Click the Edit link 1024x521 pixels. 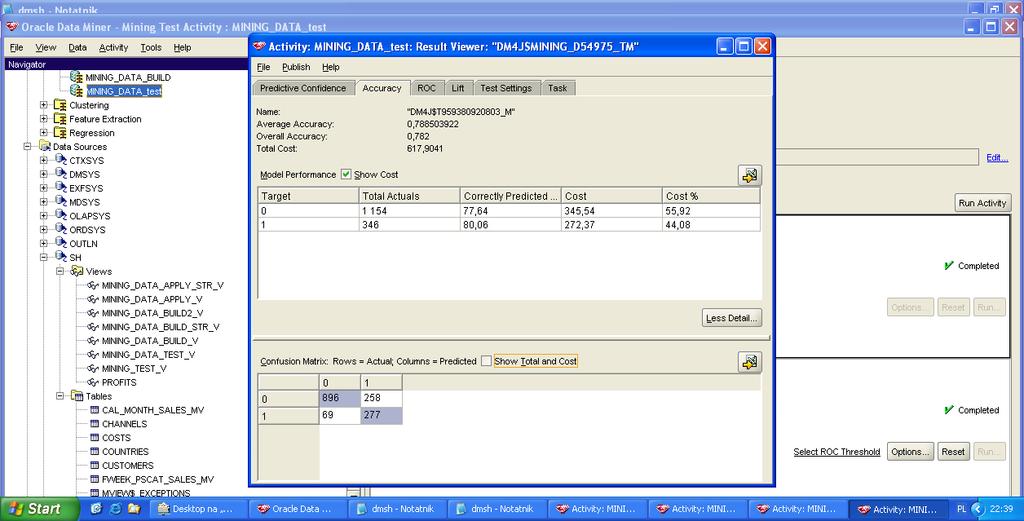pyautogui.click(x=997, y=158)
